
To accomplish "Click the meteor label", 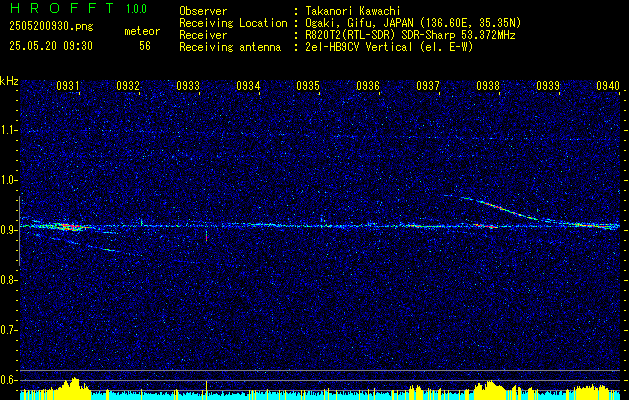I will pyautogui.click(x=142, y=31).
